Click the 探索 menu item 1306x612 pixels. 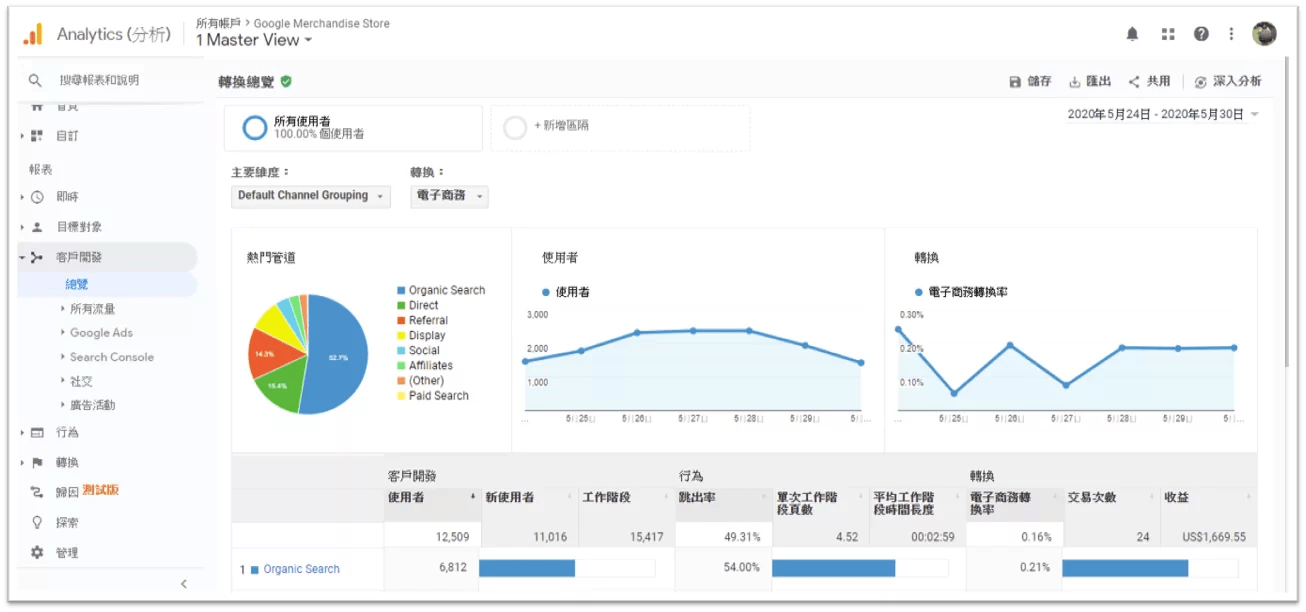(67, 522)
